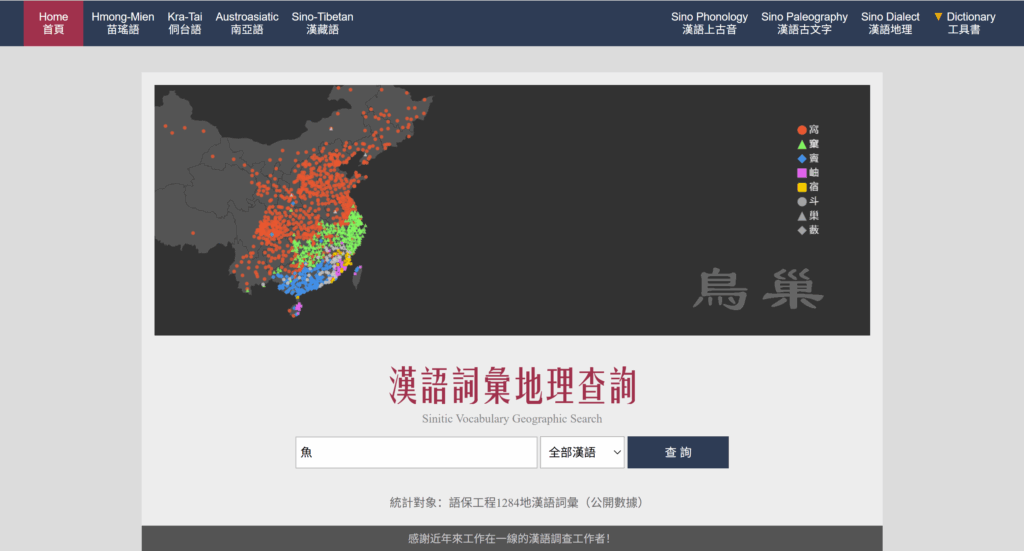The width and height of the screenshot is (1024, 551).
Task: Click the red circle legend marker
Action: coord(802,130)
